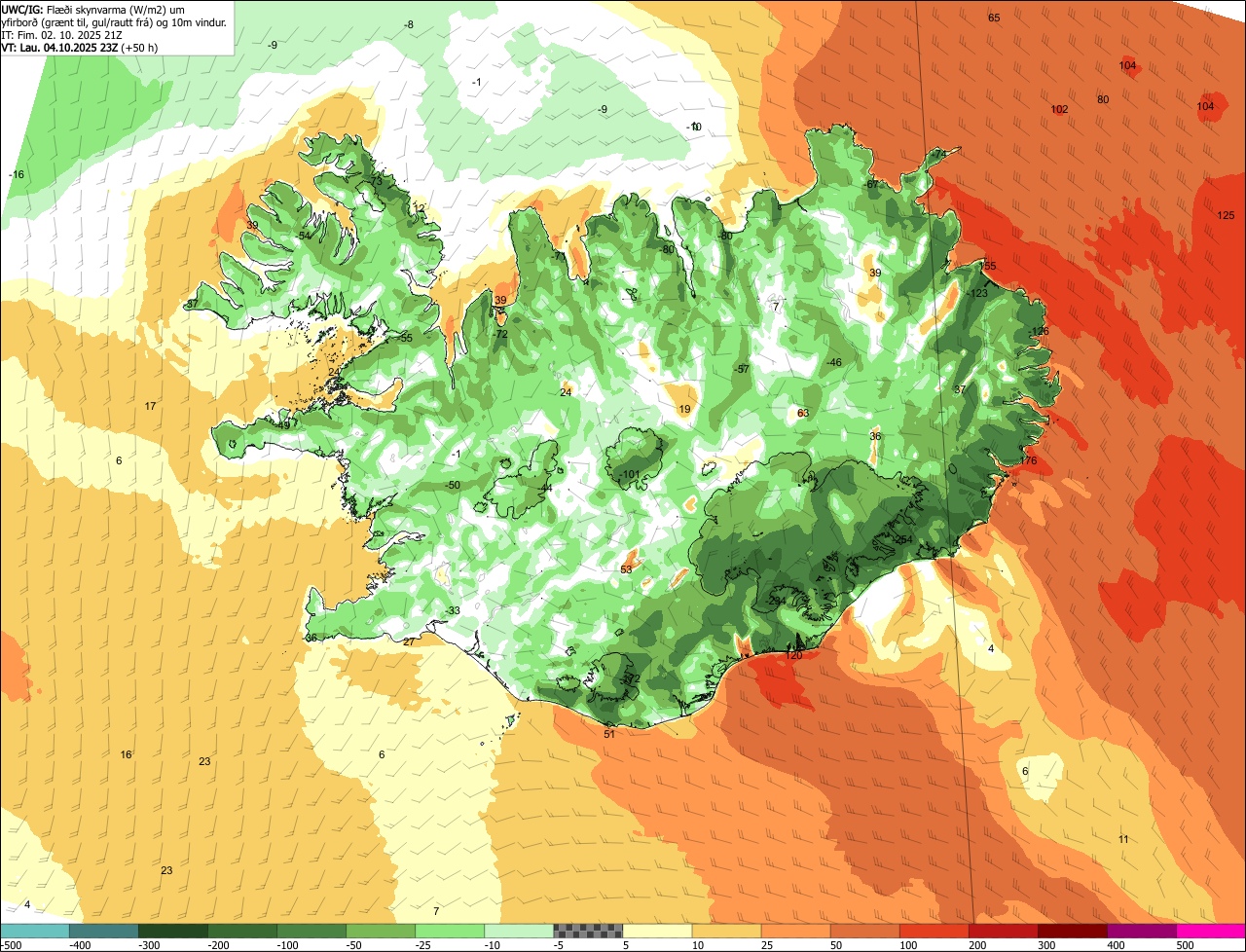Screen dimensions: 1246x952
Task: Click the 'VT: Lau. 04.10.2025 23Z (+50 h)' line
Action: [x=80, y=47]
